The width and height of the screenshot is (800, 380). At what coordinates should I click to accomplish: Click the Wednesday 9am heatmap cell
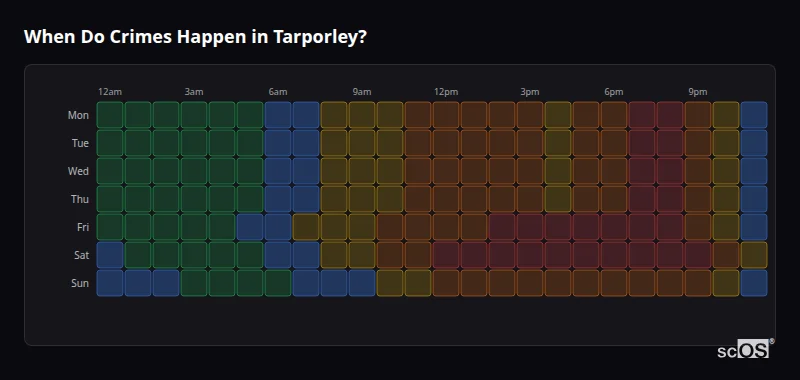point(362,171)
